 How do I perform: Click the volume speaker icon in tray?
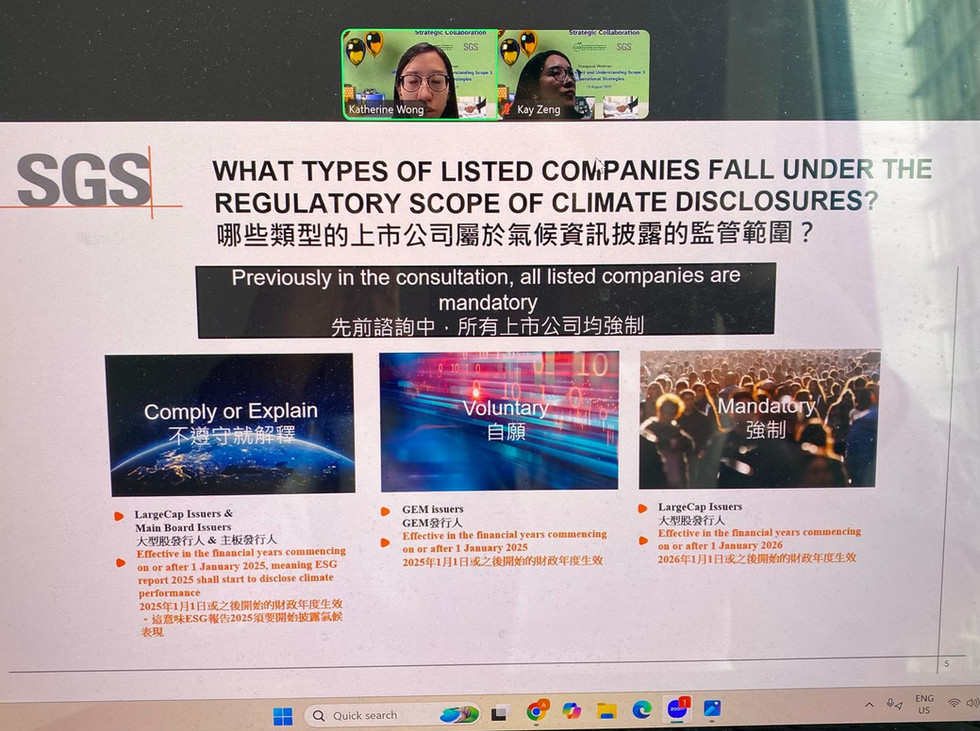[972, 703]
